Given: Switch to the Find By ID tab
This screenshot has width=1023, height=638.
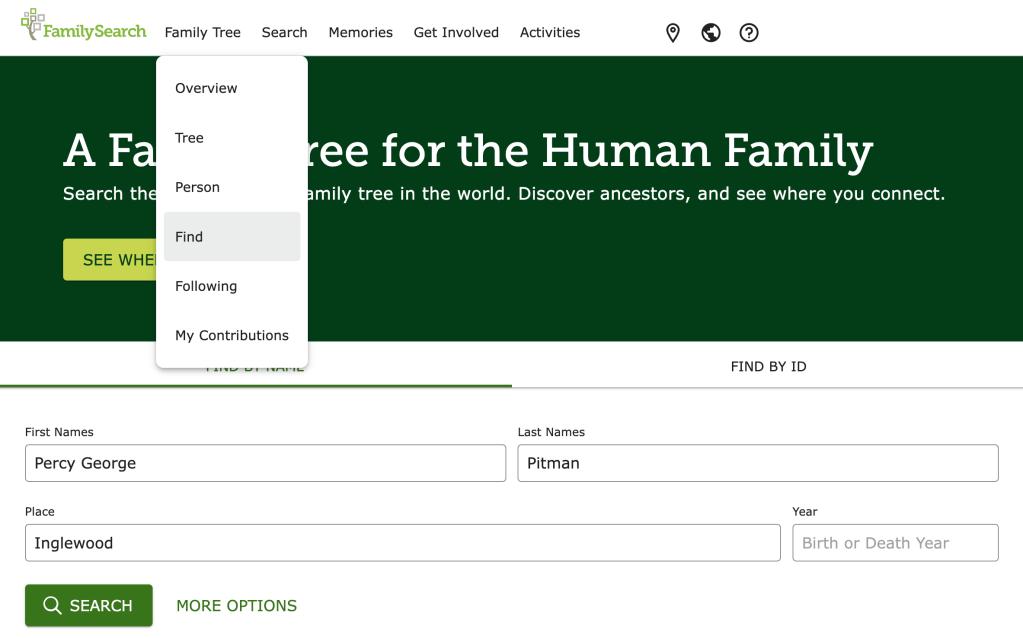Looking at the screenshot, I should pyautogui.click(x=768, y=367).
